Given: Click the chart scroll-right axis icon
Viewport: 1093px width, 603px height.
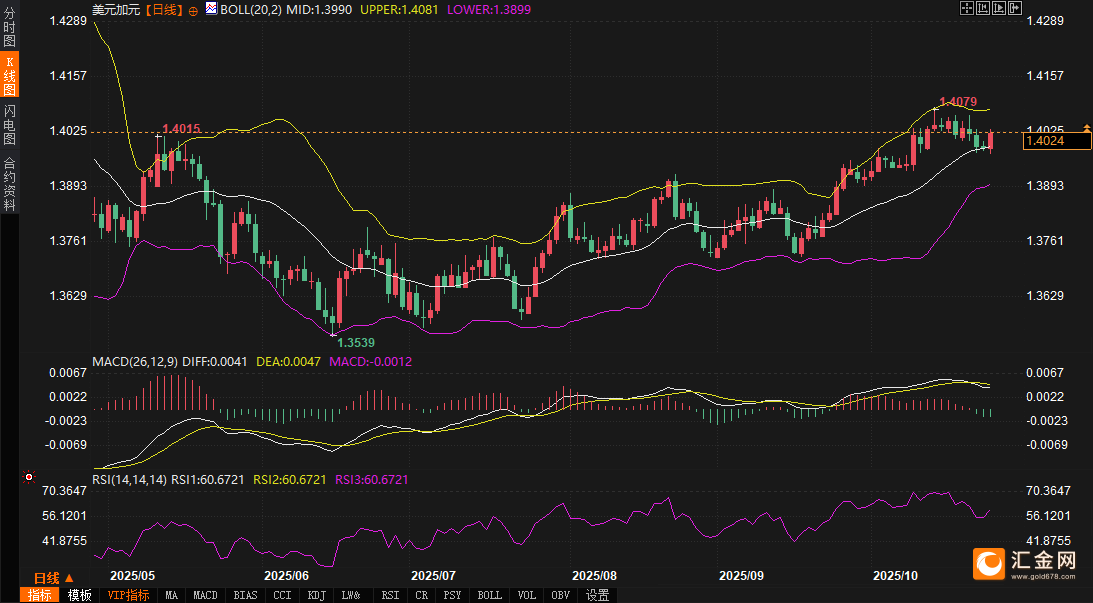Looking at the screenshot, I should point(999,9).
